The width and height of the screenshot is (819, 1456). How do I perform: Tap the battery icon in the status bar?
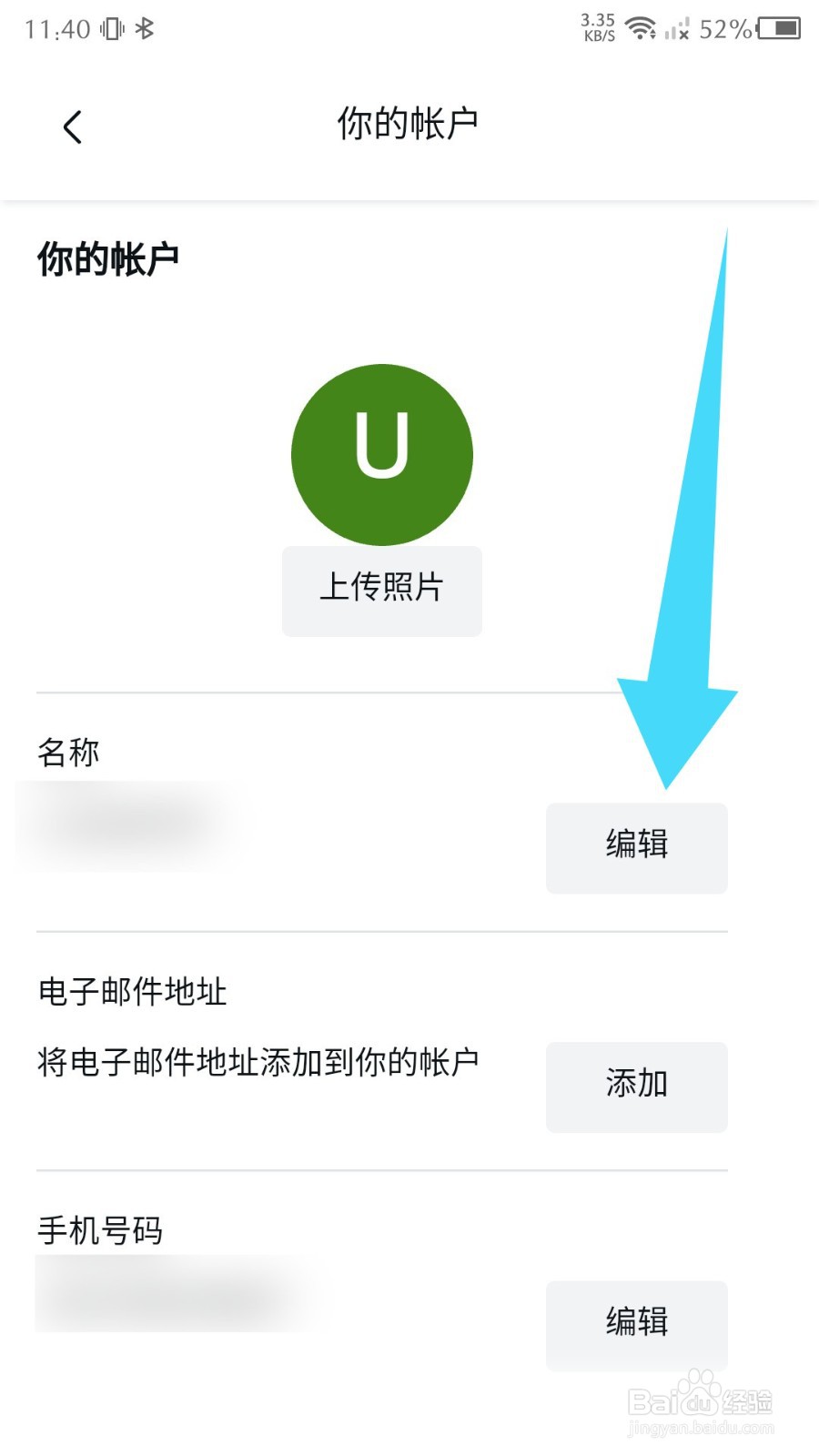(x=779, y=28)
